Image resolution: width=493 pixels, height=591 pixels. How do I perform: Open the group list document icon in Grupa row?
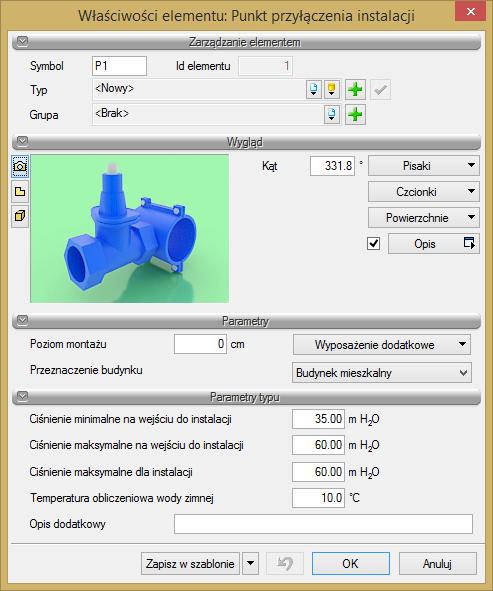(x=332, y=115)
